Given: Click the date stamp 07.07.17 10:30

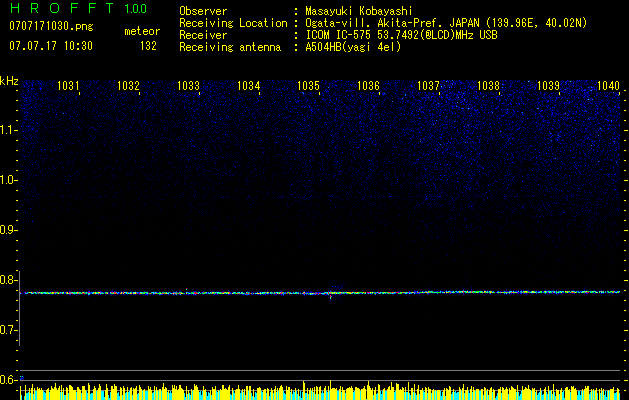Looking at the screenshot, I should point(51,46).
